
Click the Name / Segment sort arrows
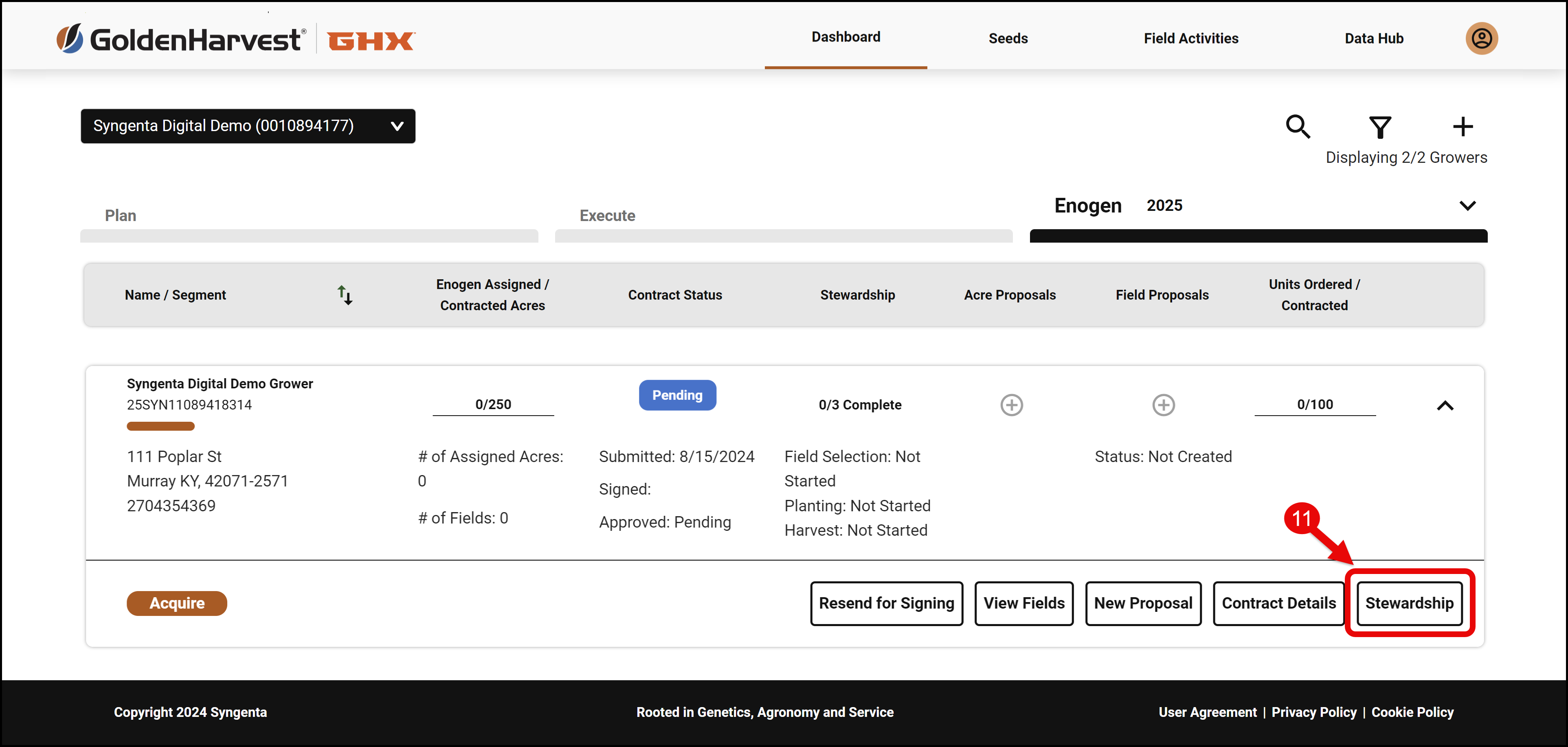tap(345, 295)
